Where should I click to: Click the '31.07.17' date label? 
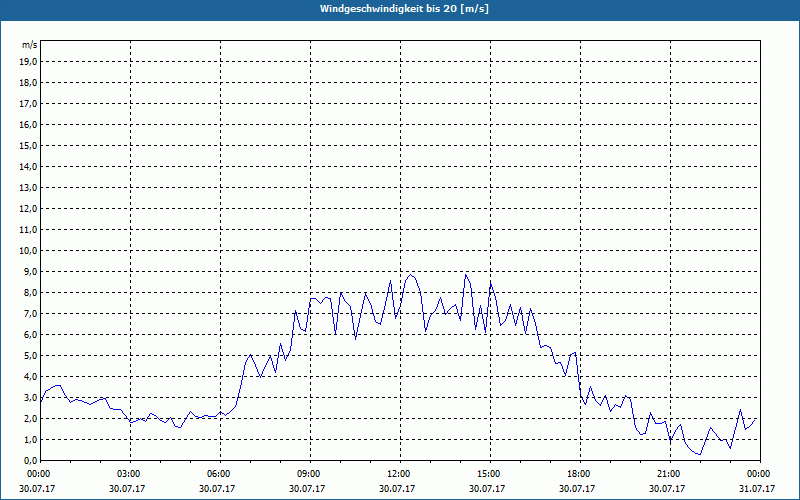pos(757,488)
